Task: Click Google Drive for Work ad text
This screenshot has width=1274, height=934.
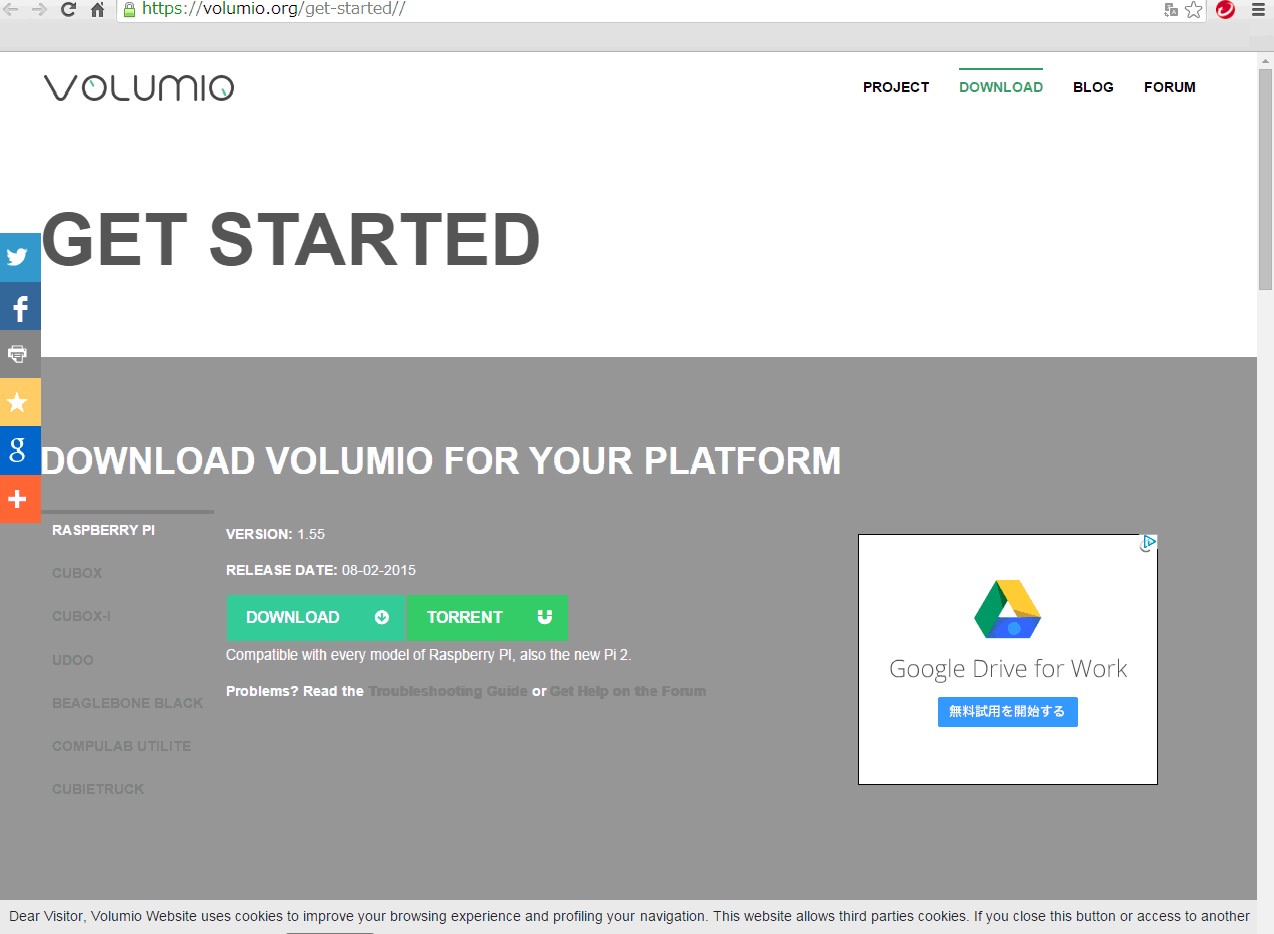Action: pyautogui.click(x=1008, y=669)
